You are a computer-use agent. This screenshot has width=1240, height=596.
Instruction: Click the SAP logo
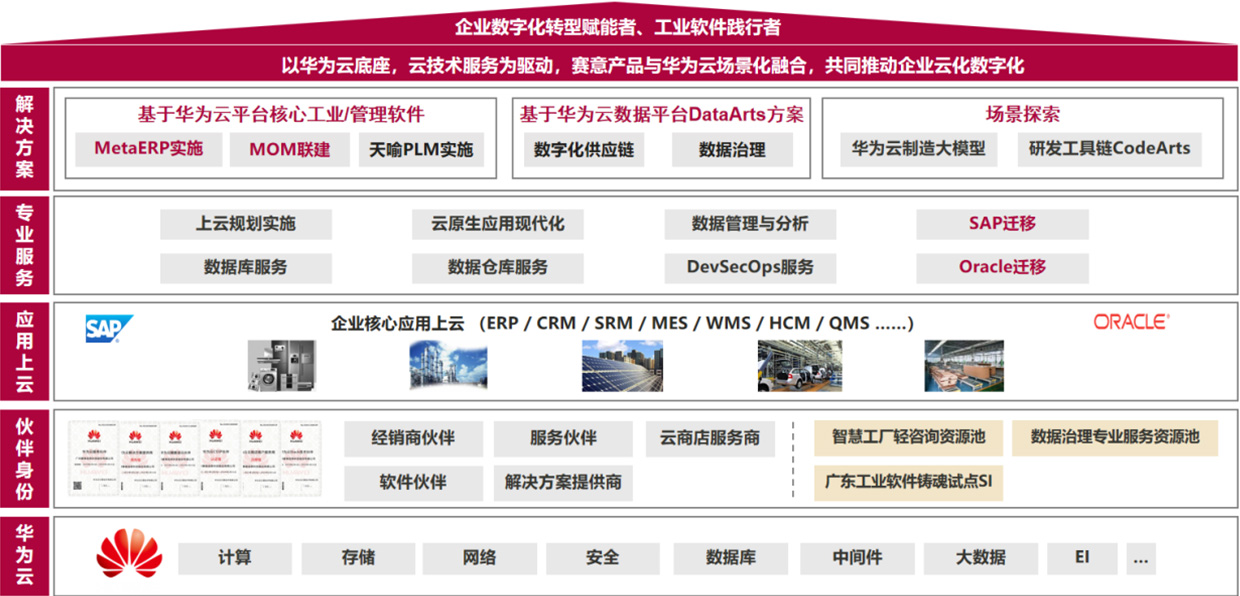tap(109, 329)
